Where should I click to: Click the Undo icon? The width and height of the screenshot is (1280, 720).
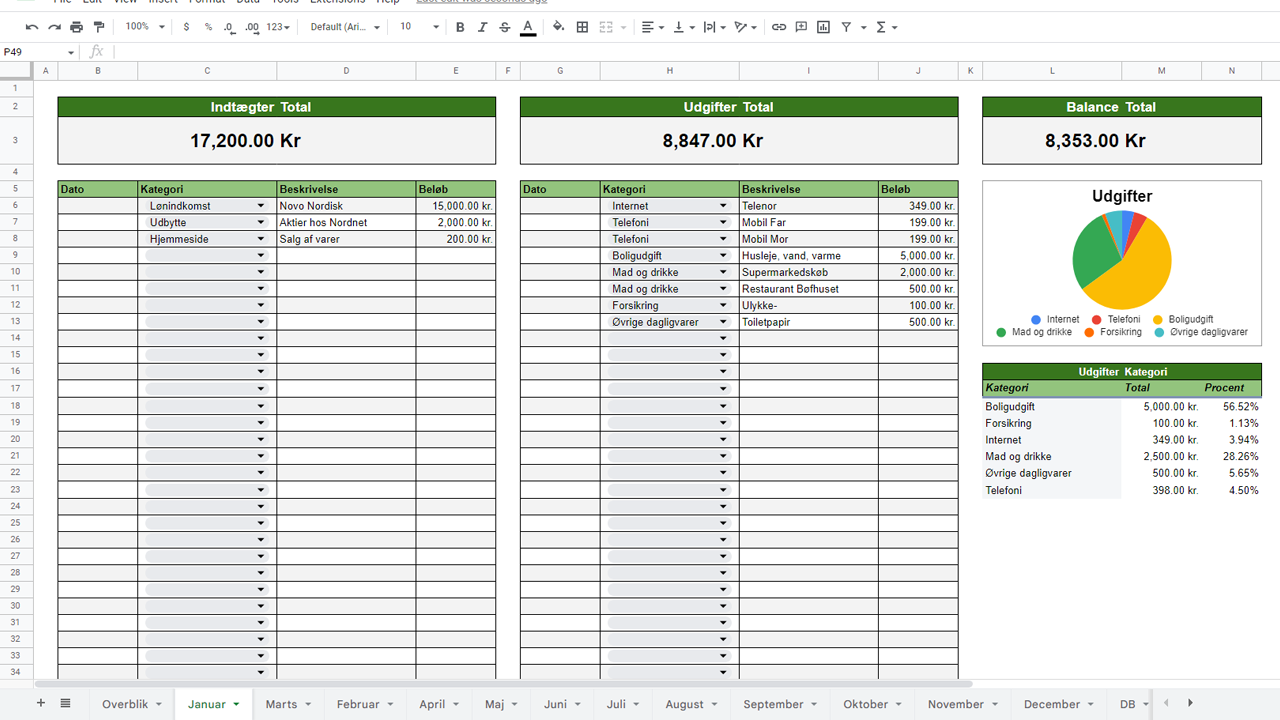(33, 27)
